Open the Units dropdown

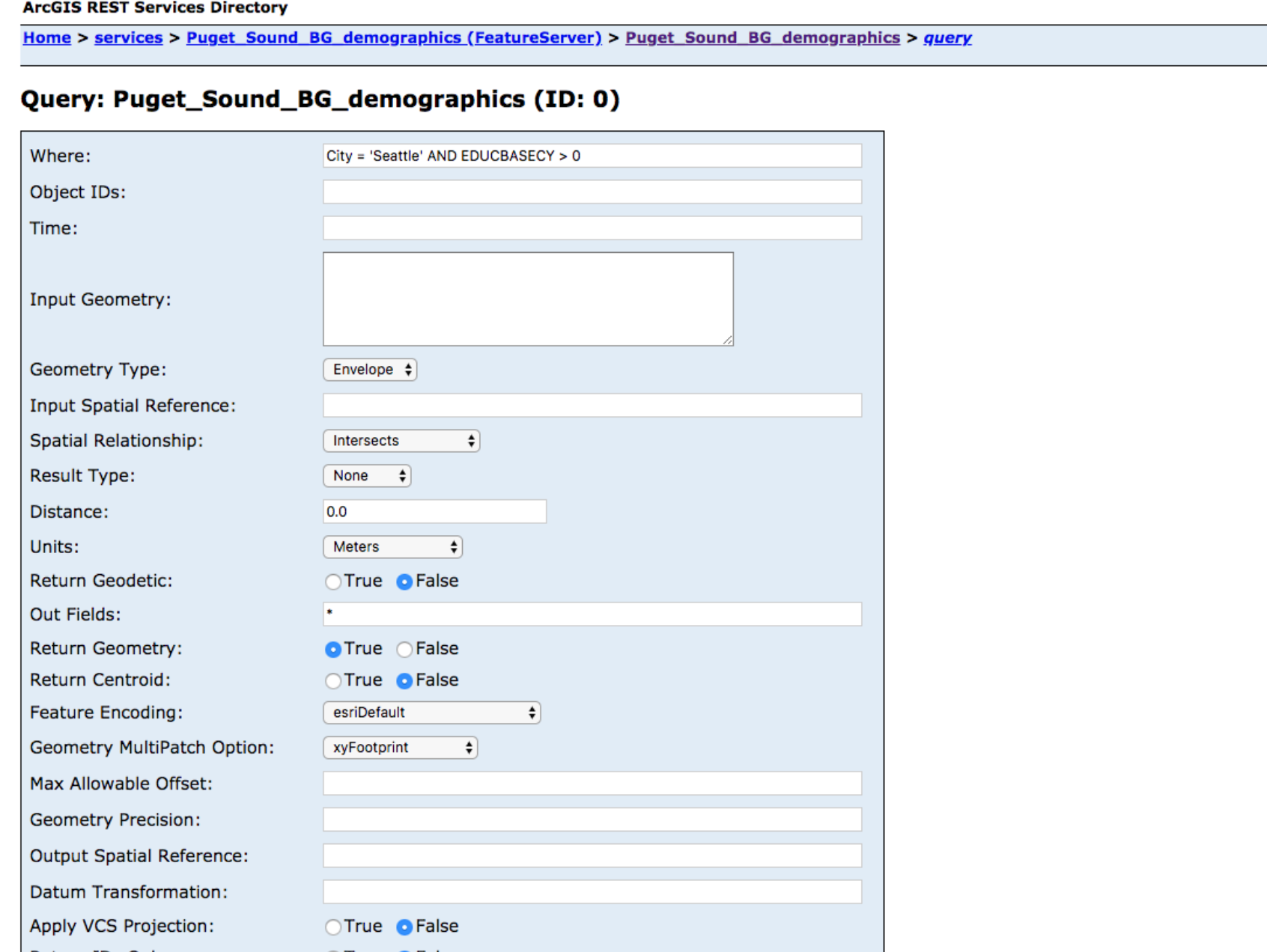(x=392, y=547)
